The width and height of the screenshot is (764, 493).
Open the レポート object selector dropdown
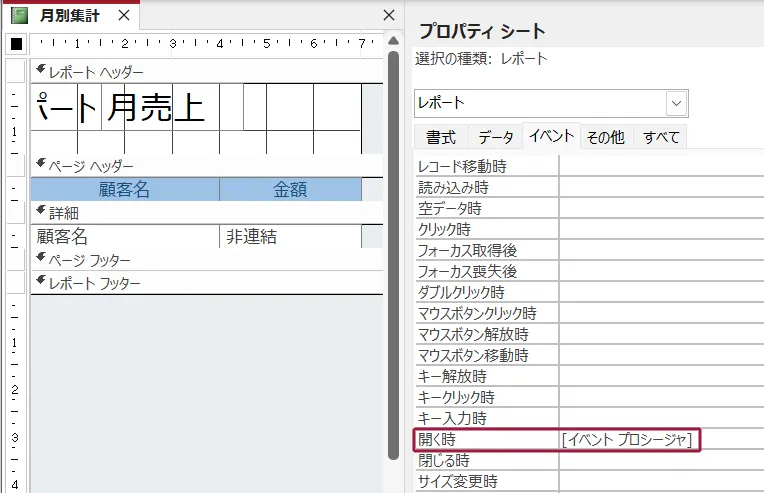click(677, 103)
